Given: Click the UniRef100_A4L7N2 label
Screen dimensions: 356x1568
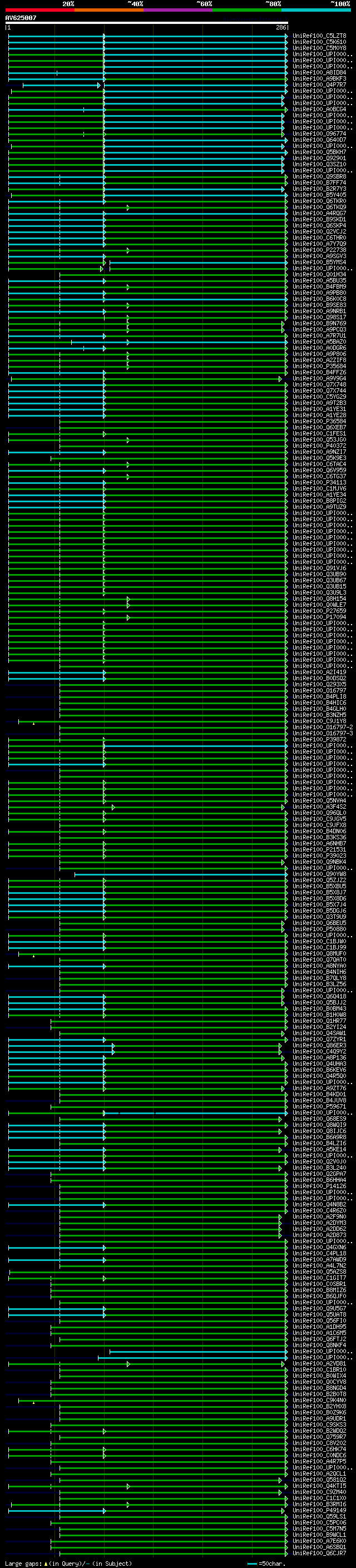Looking at the screenshot, I should 319,1265.
